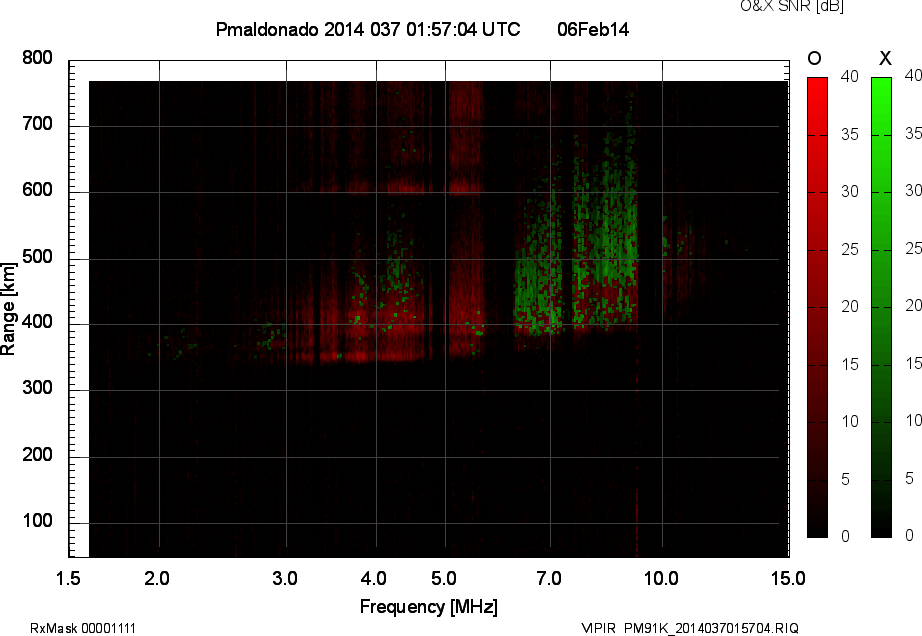
Task: Click the 400 range tick label
Action: 38,322
